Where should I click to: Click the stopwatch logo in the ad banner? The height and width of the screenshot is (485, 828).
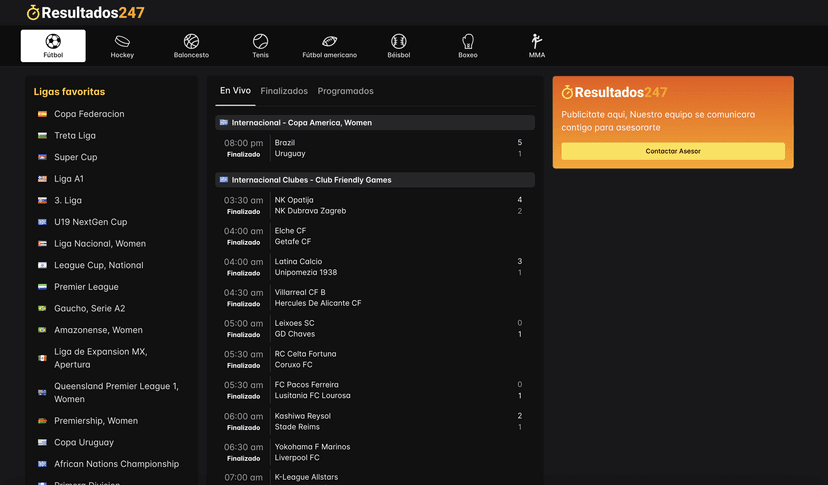(567, 92)
